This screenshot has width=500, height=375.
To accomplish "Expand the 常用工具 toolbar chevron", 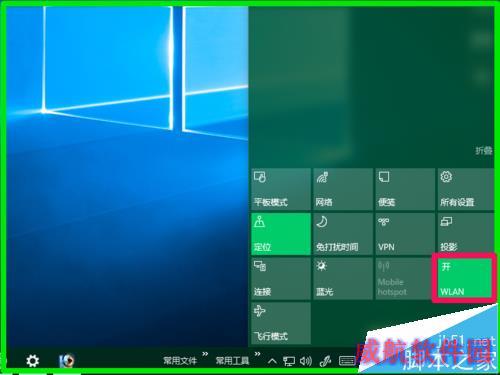I will coord(257,354).
